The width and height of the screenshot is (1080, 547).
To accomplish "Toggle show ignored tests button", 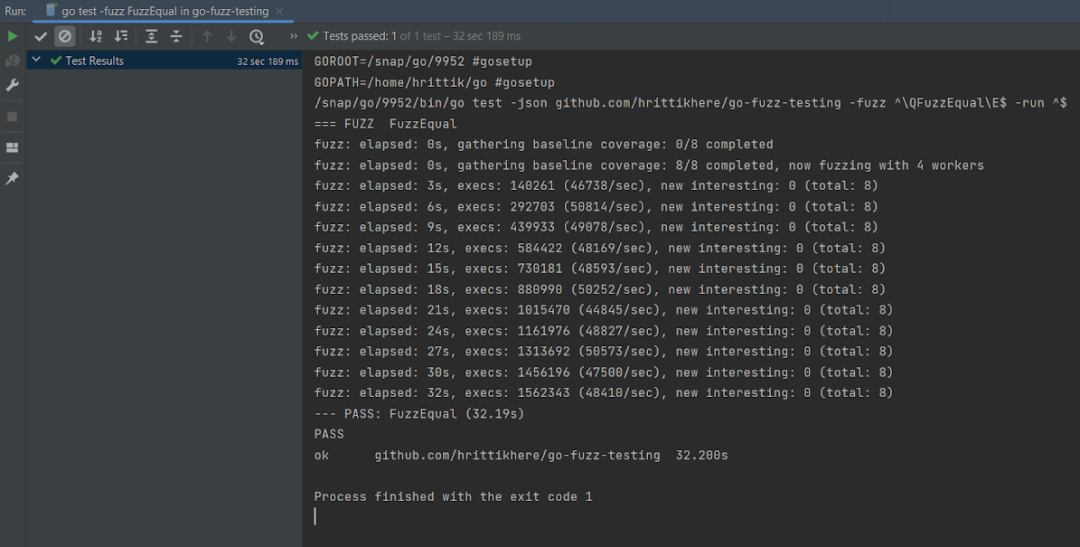I will click(x=65, y=37).
